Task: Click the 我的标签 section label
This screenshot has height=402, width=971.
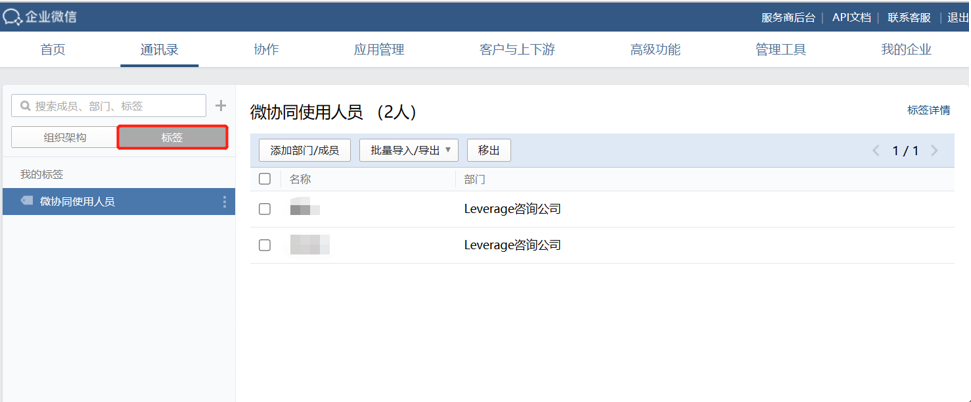Action: (41, 175)
